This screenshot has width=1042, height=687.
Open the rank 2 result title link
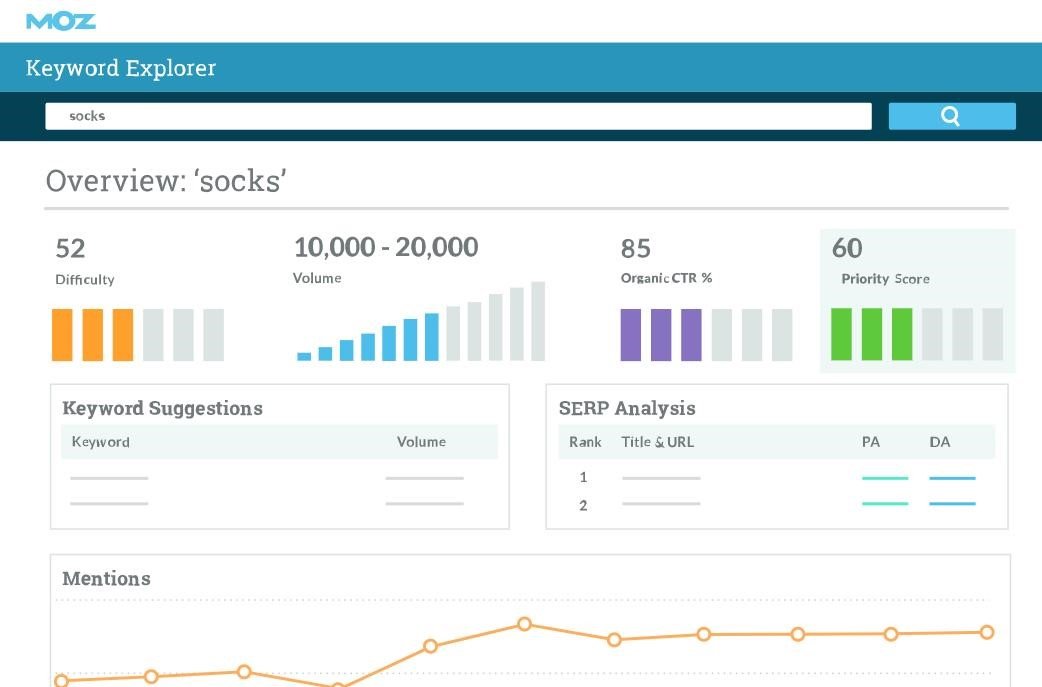point(661,504)
